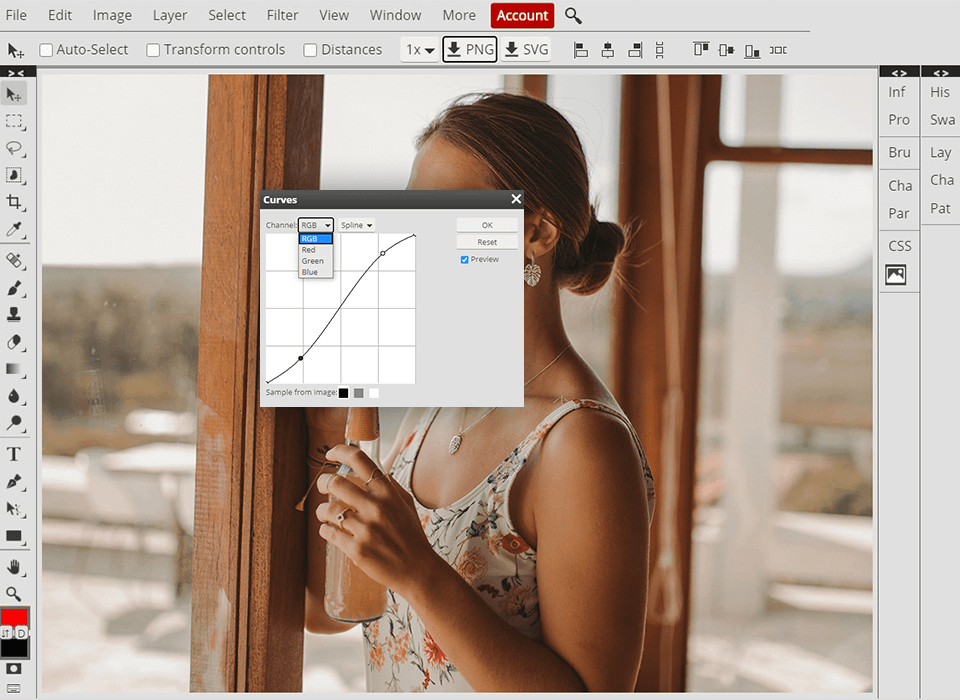The width and height of the screenshot is (960, 700).
Task: Enable Auto-Select in the options bar
Action: click(x=44, y=49)
